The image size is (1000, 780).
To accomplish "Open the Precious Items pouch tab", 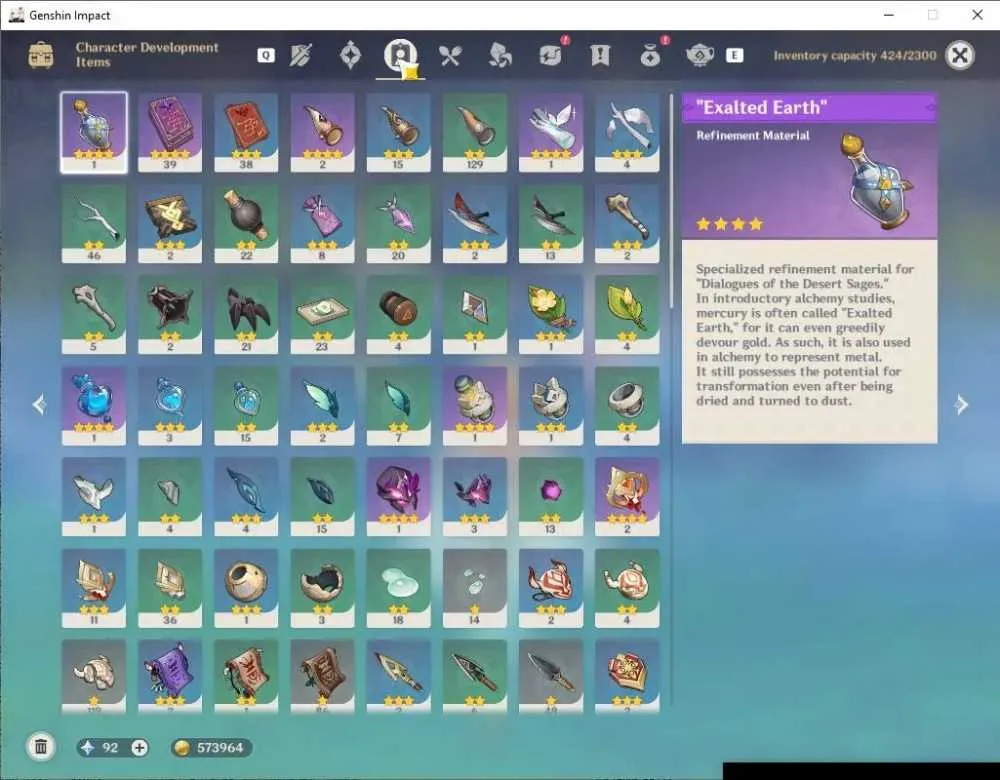I will coord(650,55).
